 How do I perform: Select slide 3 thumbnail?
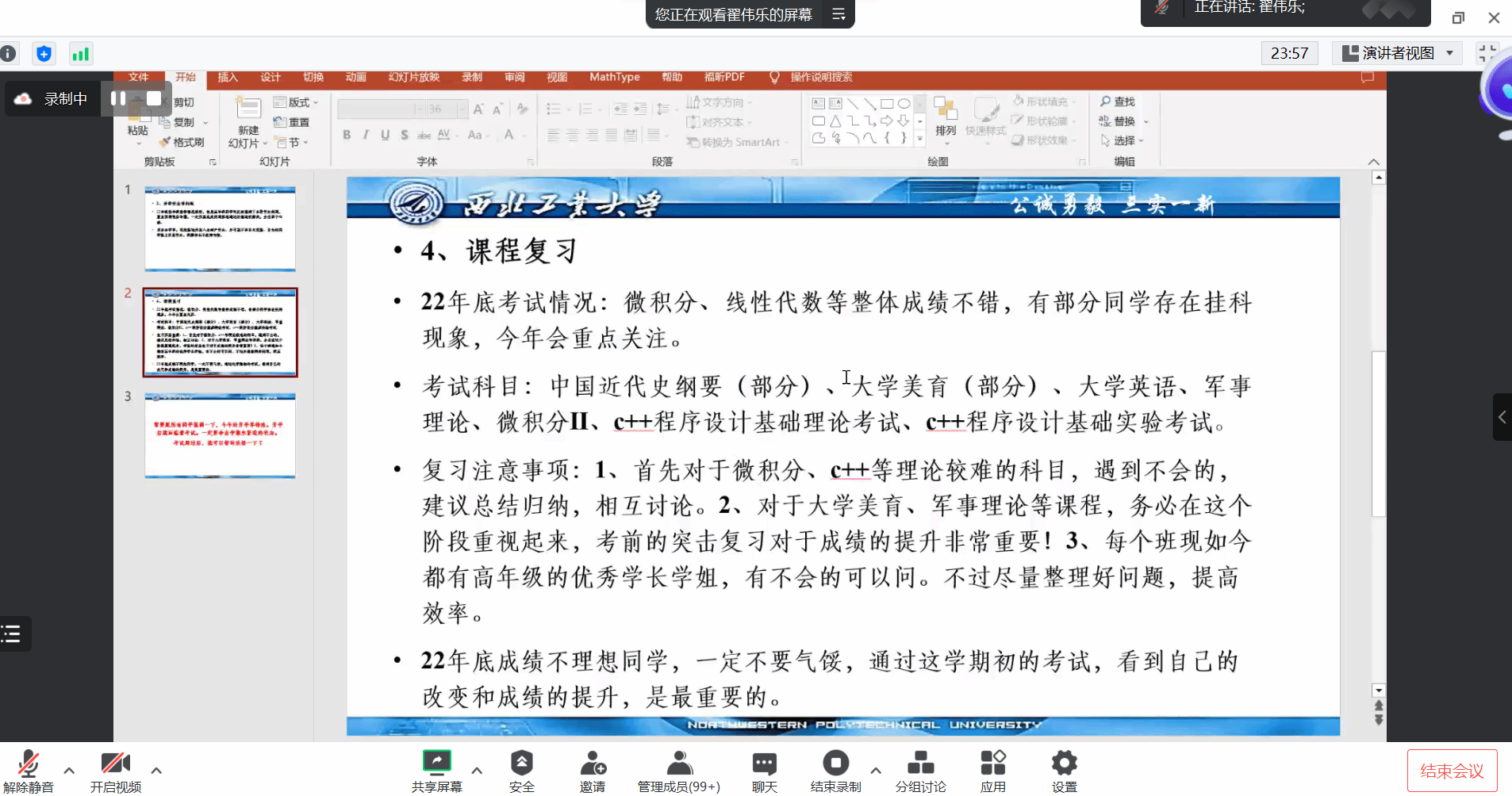(220, 435)
